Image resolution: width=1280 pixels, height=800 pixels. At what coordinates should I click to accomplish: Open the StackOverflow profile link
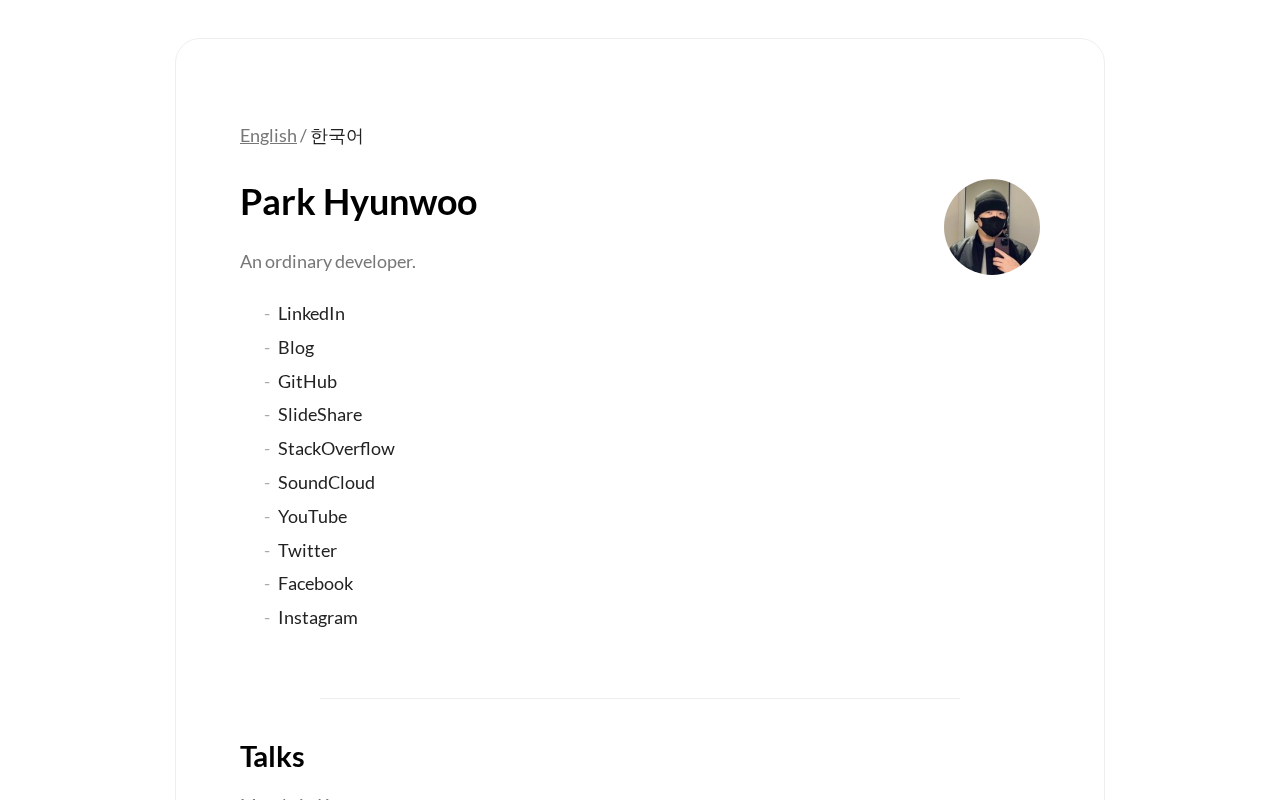(x=336, y=449)
